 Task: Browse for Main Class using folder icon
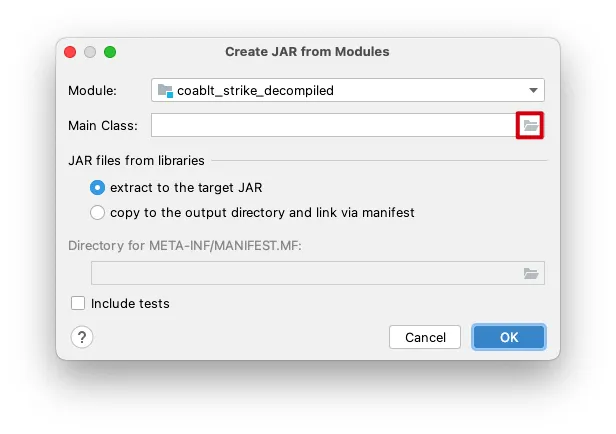(x=530, y=125)
